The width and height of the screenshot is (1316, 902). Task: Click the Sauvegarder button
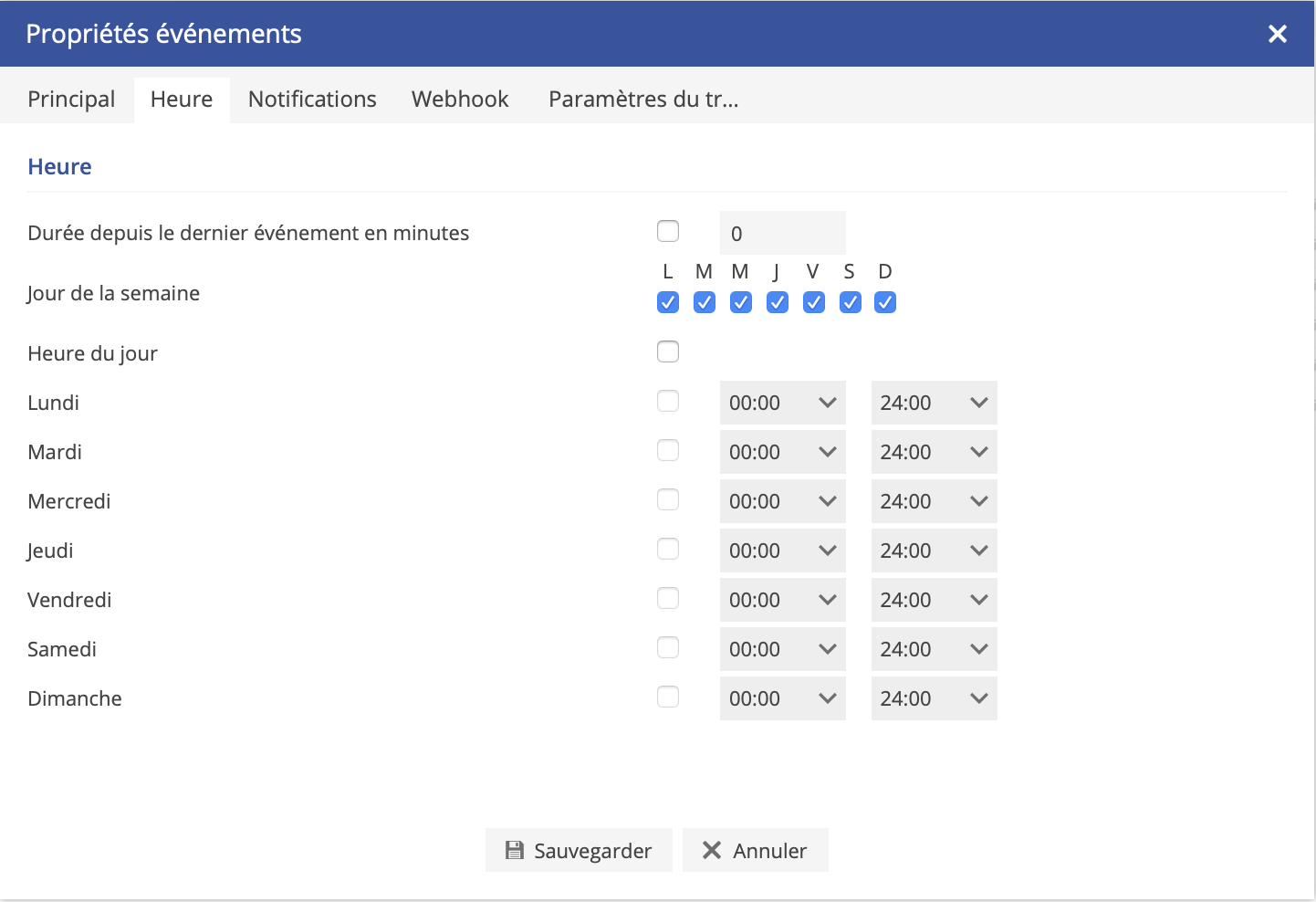pos(579,850)
